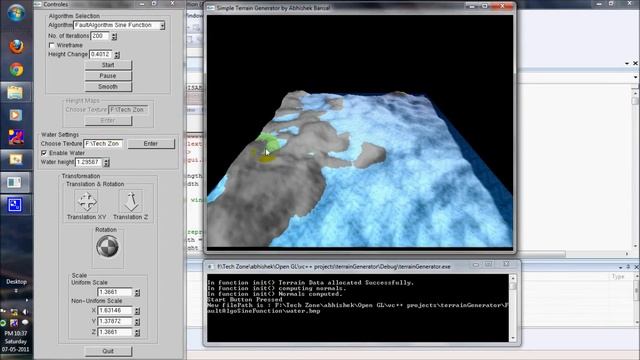
Task: Click the Rotation trackball control
Action: click(107, 247)
